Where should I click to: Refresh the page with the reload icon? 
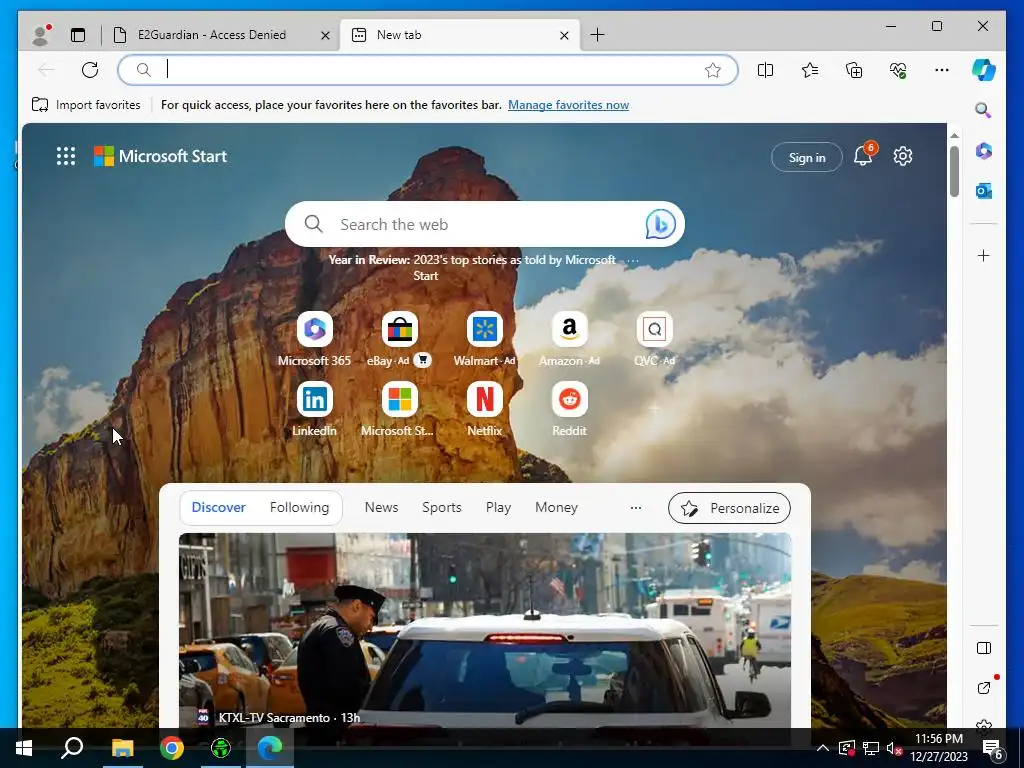[x=89, y=70]
